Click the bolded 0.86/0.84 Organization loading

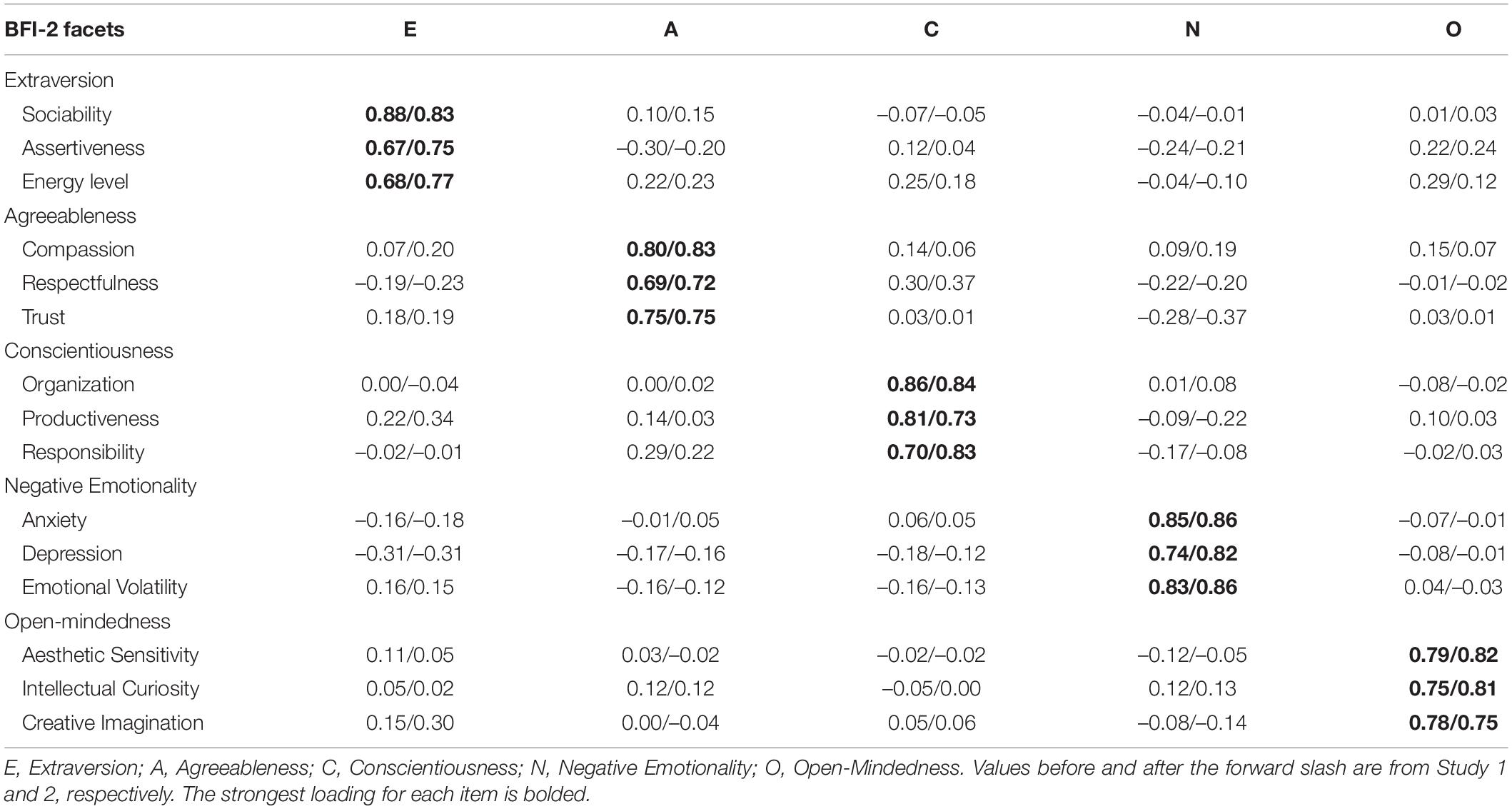931,384
